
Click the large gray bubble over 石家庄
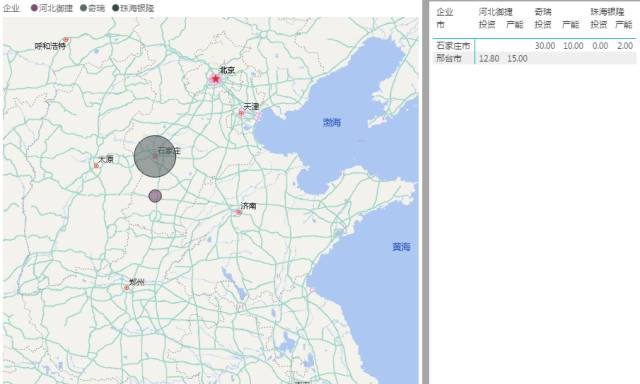click(155, 156)
